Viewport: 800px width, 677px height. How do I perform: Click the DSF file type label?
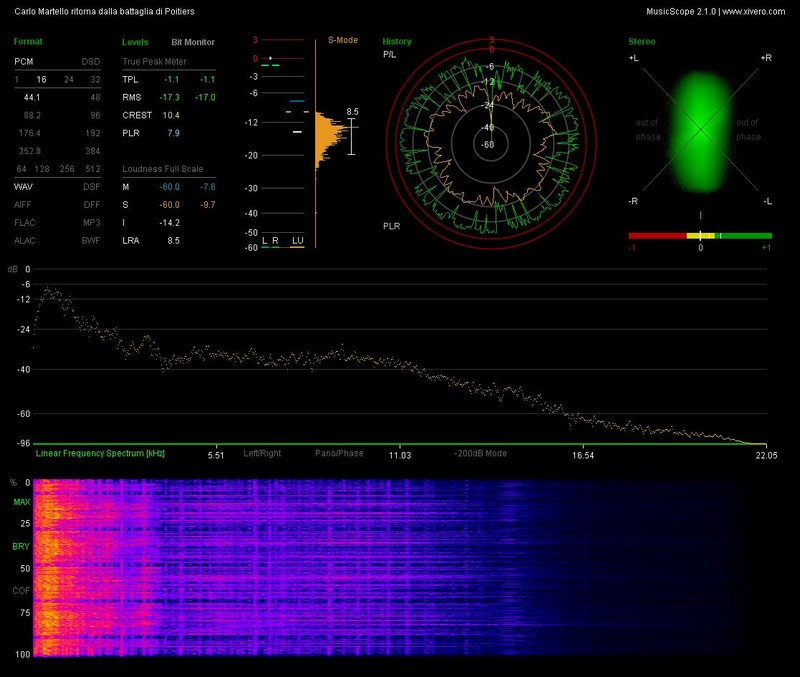(92, 187)
